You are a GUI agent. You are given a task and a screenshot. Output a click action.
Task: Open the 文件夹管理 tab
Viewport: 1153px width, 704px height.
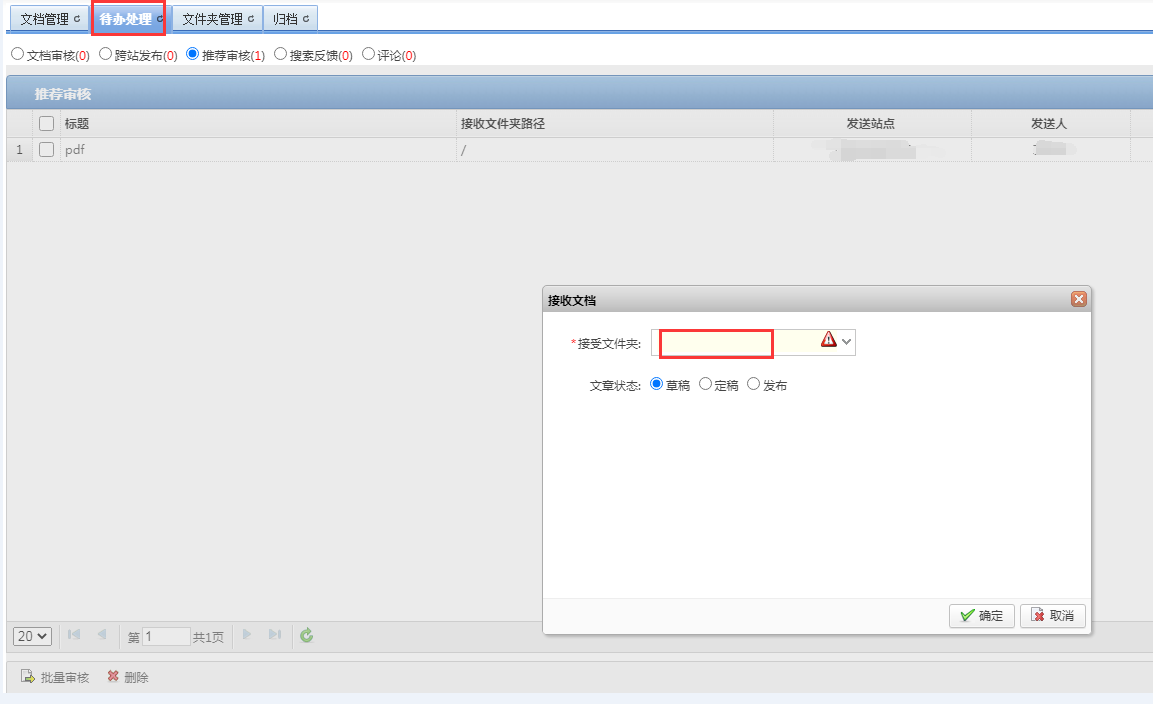point(217,19)
